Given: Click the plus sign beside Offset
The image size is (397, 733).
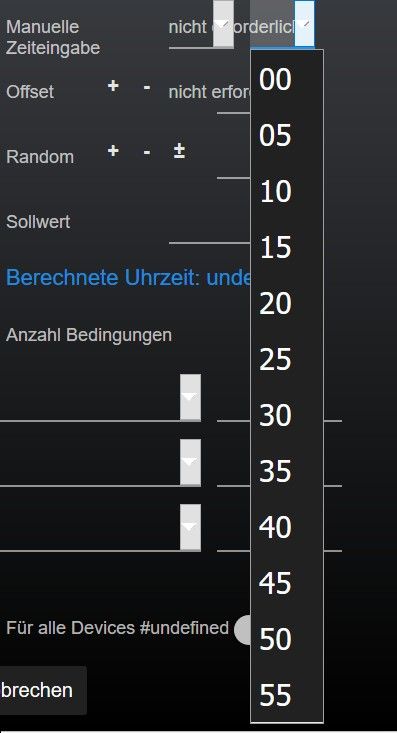Looking at the screenshot, I should [113, 86].
